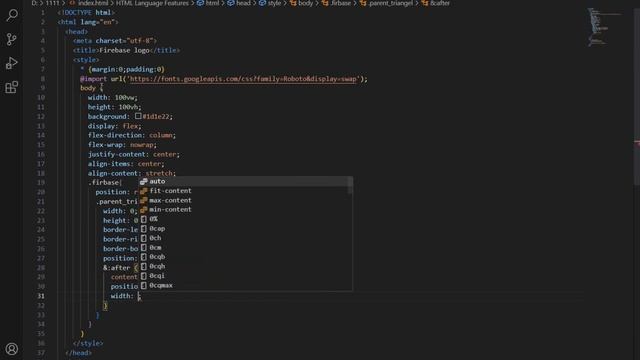This screenshot has width=640, height=360.
Task: Click the '* {margin:0;padding:0}' line
Action: 122,69
